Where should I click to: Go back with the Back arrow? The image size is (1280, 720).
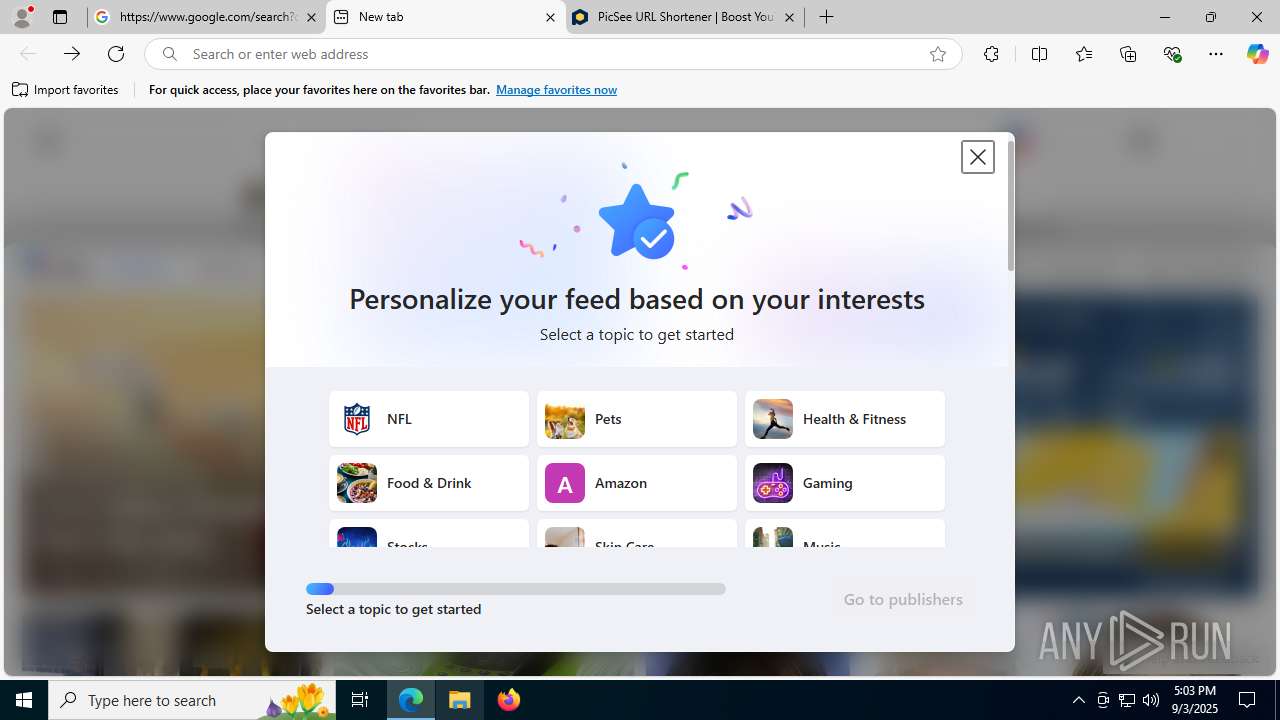click(x=28, y=54)
